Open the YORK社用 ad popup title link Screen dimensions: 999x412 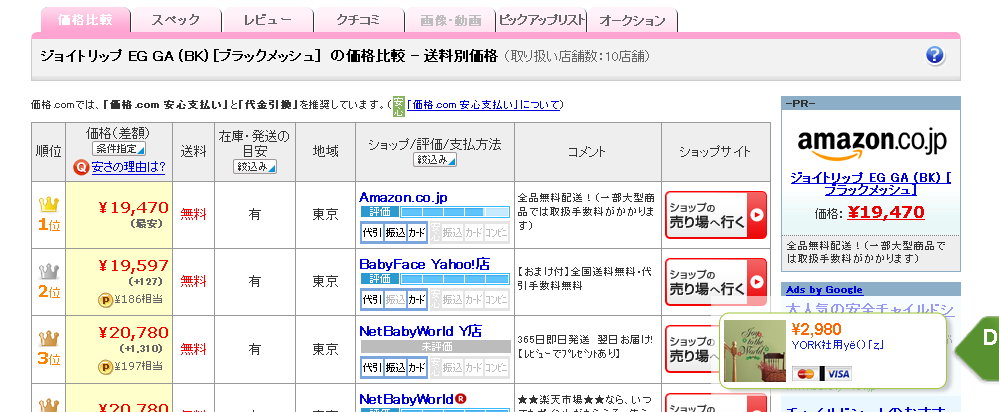[837, 346]
